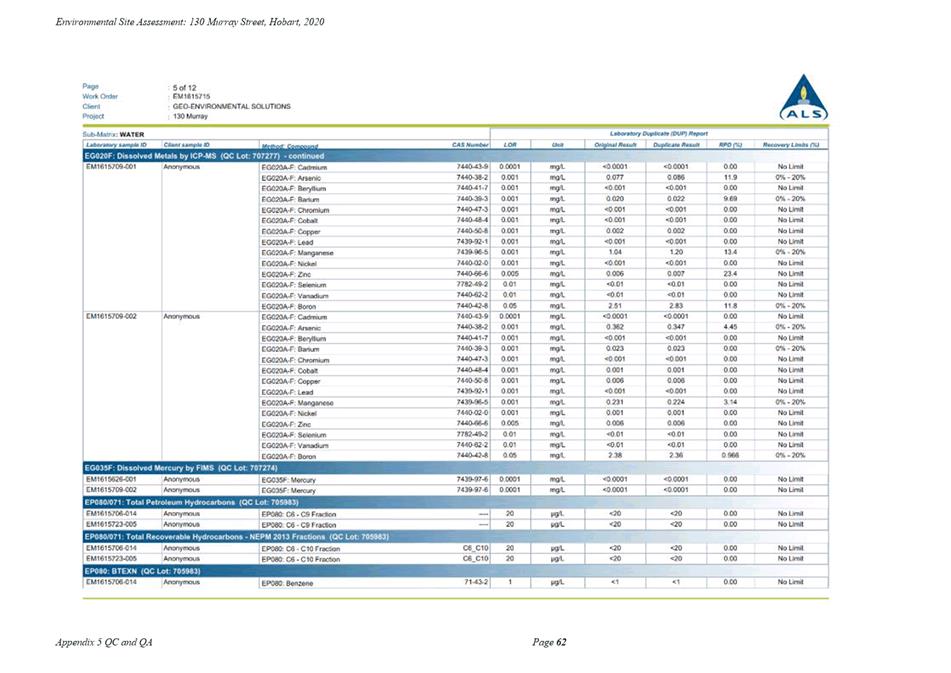Screen dimensions: 951x673
Task: Click Arsenic duplicate result 0.347
Action: pyautogui.click(x=676, y=327)
